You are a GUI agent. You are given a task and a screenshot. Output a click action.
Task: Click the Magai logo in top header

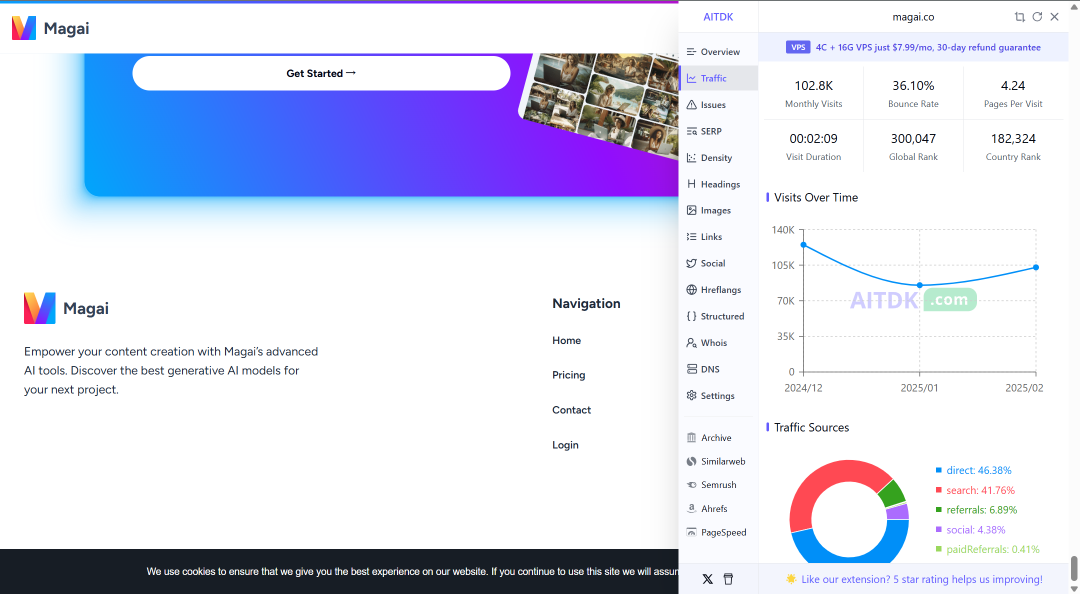click(x=50, y=28)
